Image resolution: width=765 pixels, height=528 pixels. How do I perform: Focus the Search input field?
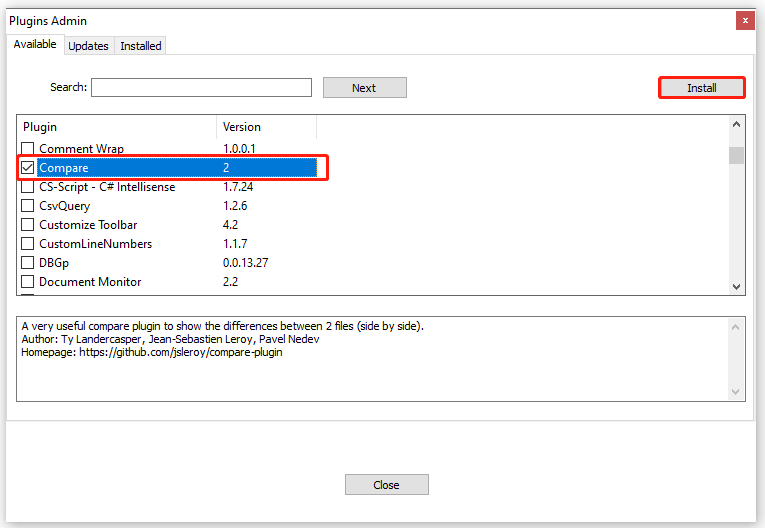pos(201,87)
